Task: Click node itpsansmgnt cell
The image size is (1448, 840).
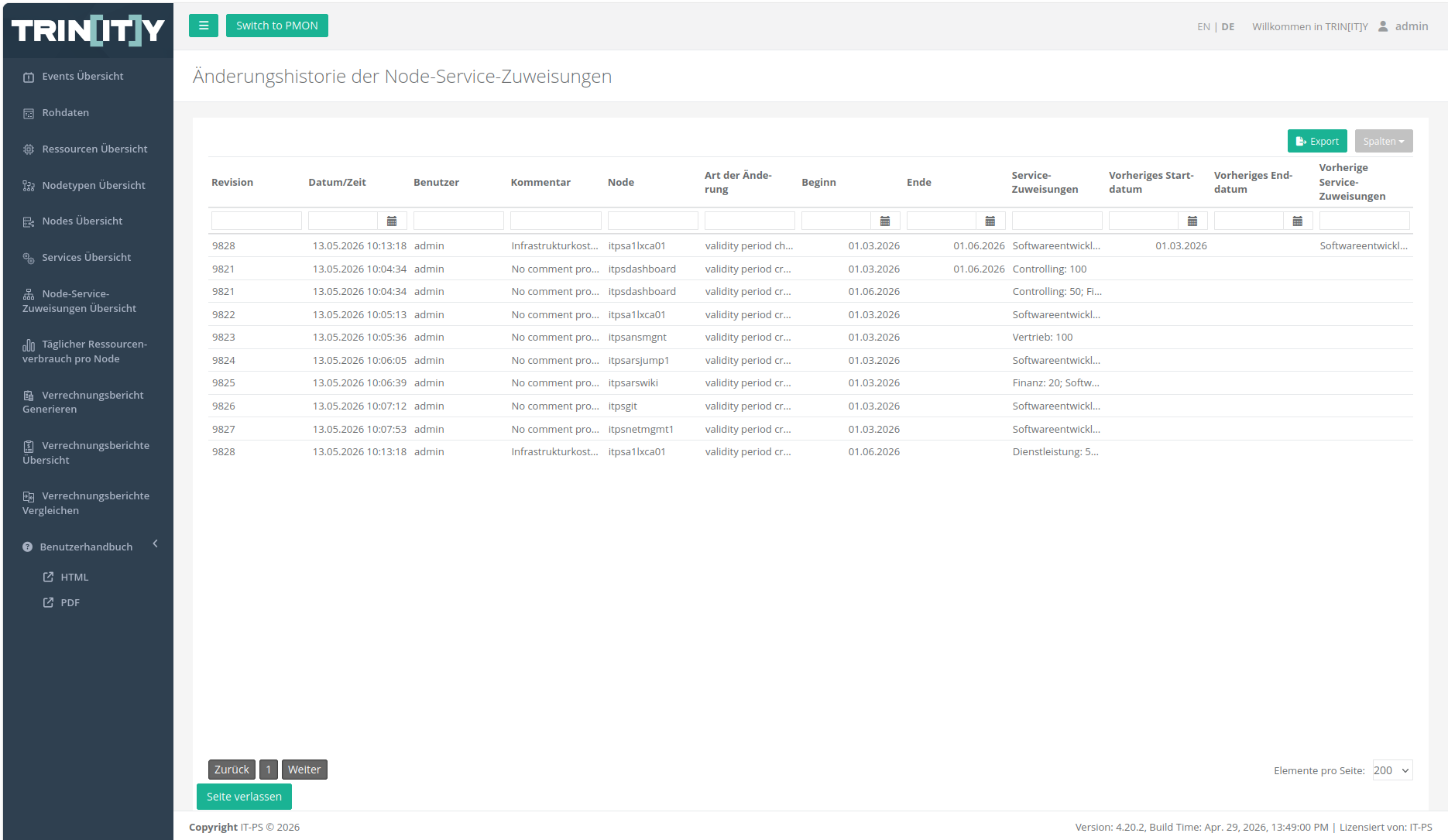Action: click(x=637, y=337)
